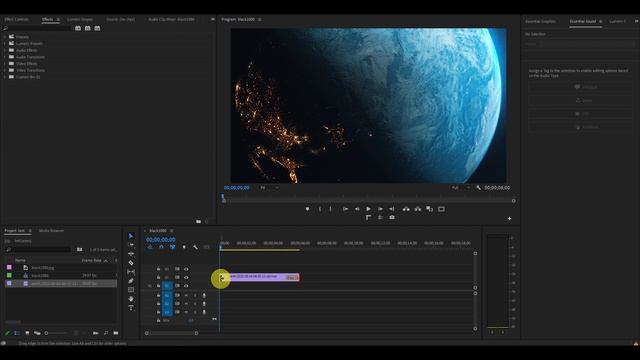Screen dimensions: 640x360
Task: Select the Ripple Edit tool
Action: [131, 254]
